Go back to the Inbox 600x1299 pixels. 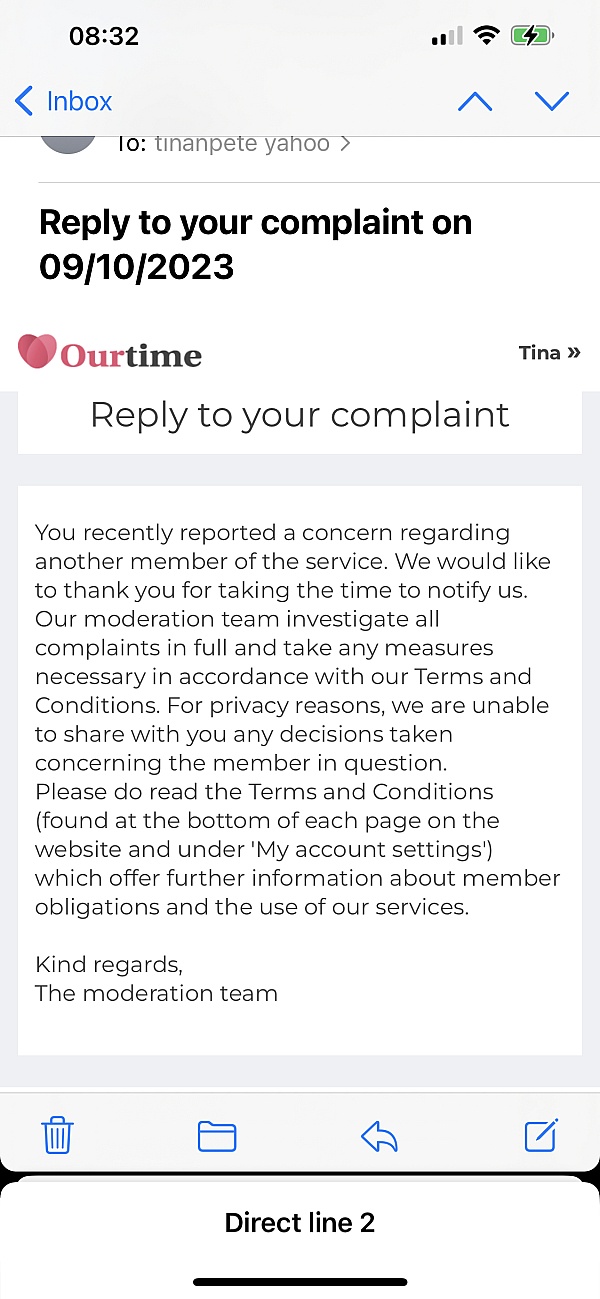tap(64, 101)
